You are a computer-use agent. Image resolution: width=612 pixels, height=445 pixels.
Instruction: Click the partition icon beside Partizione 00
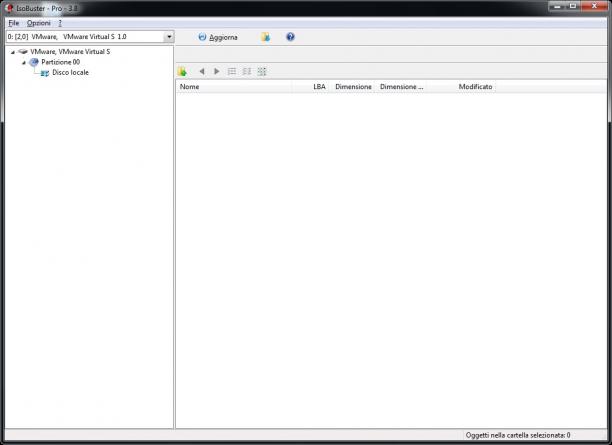coord(34,62)
